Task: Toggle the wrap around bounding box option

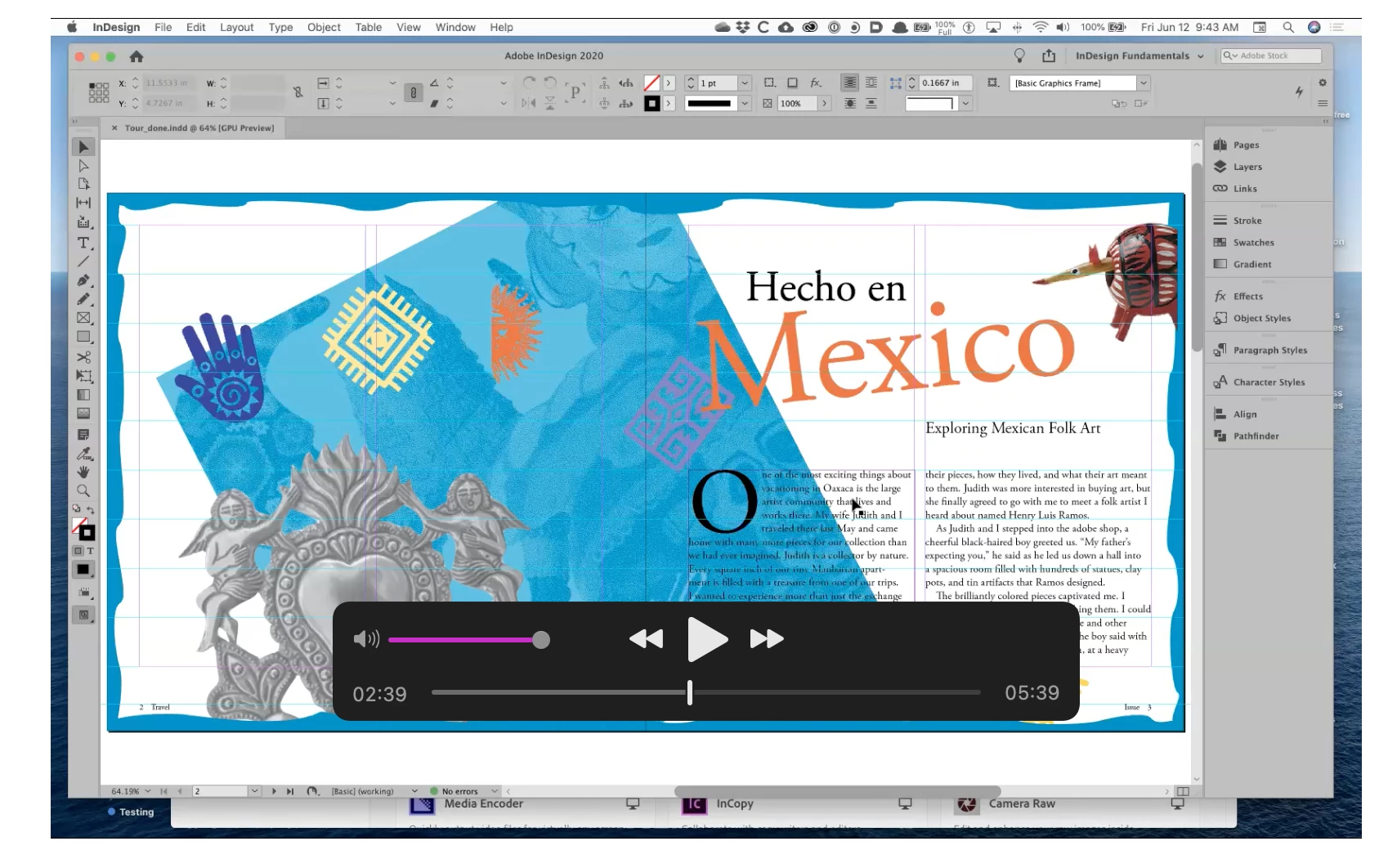Action: point(871,83)
